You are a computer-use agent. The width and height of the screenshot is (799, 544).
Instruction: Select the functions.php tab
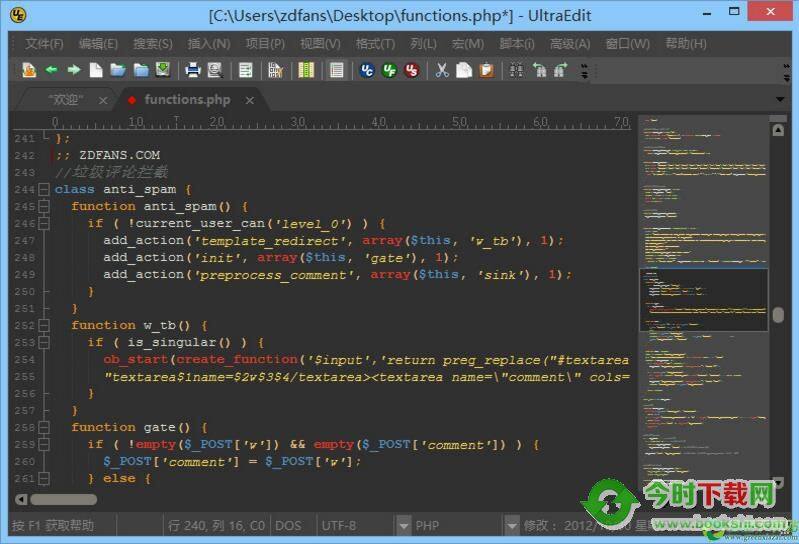point(187,100)
